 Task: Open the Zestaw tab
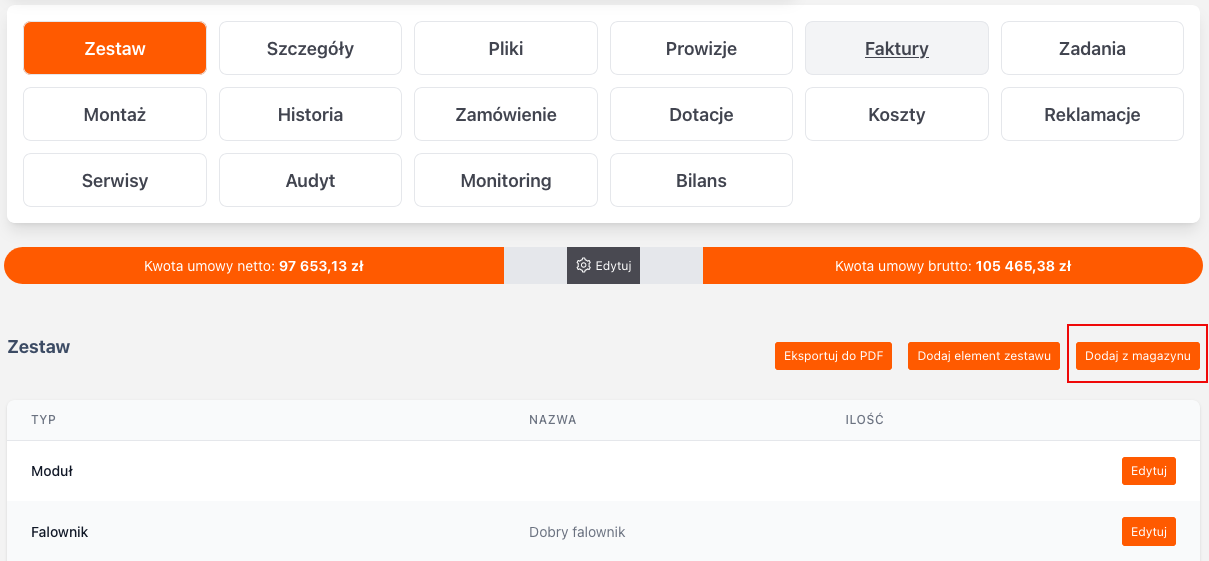tap(115, 48)
